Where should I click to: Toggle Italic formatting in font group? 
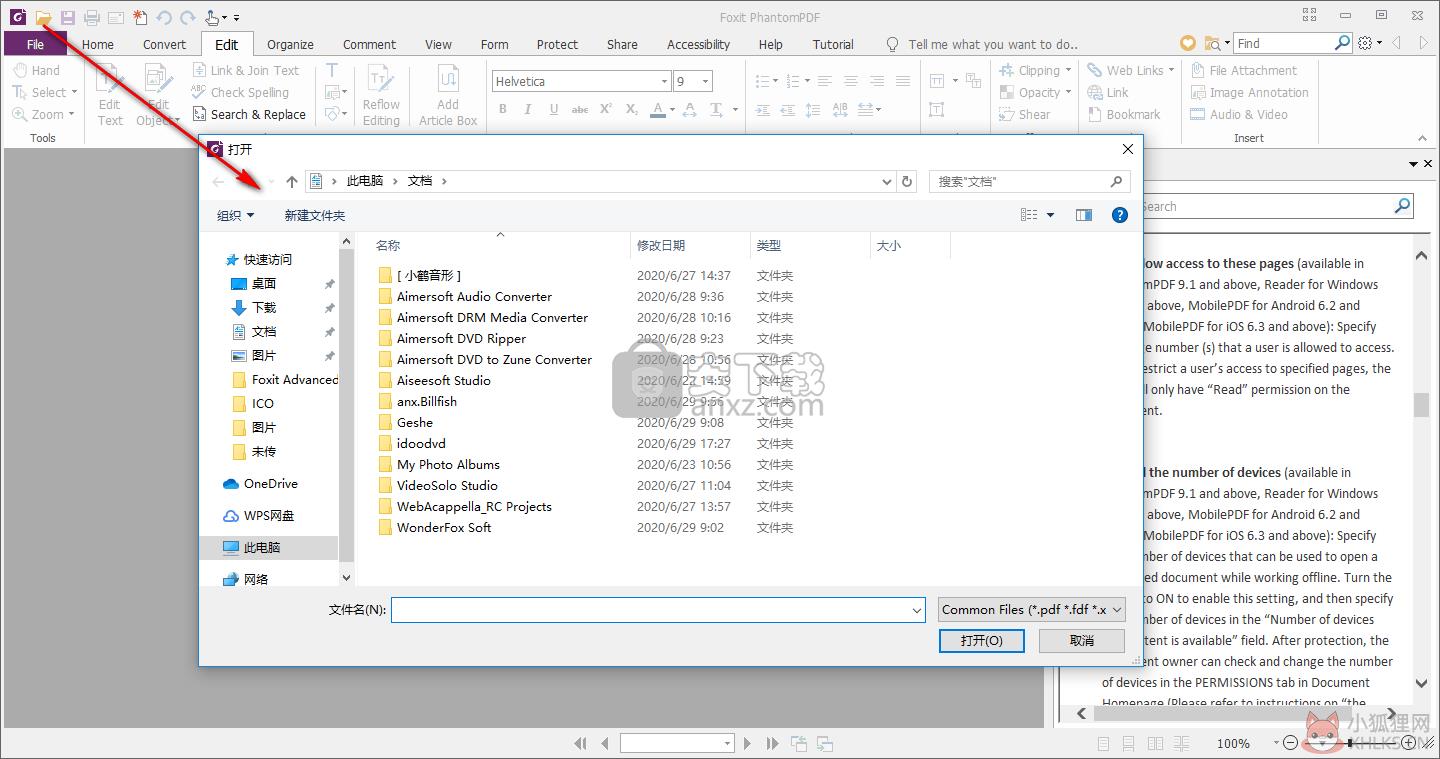pyautogui.click(x=527, y=109)
